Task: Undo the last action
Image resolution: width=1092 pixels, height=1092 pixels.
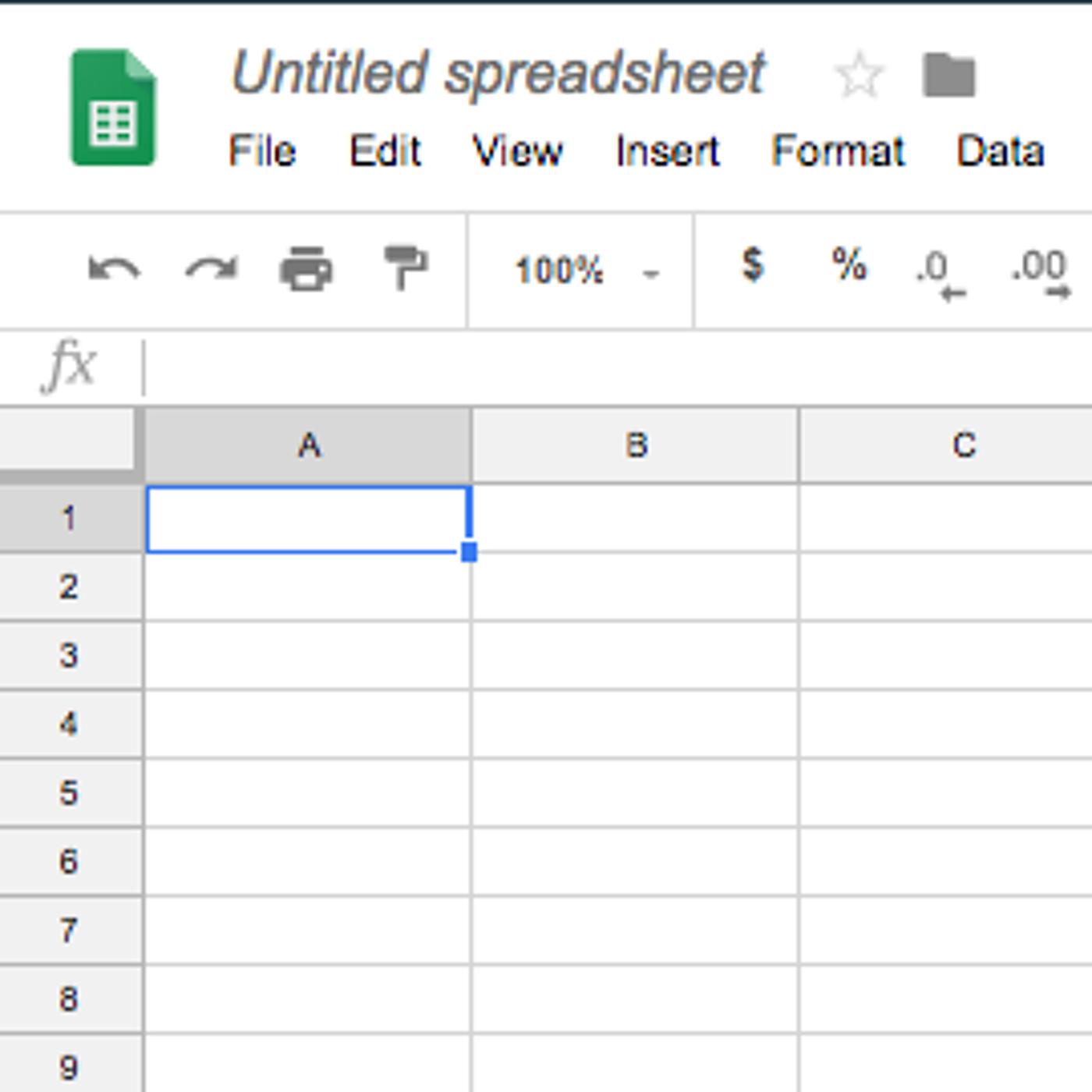Action: click(x=114, y=270)
